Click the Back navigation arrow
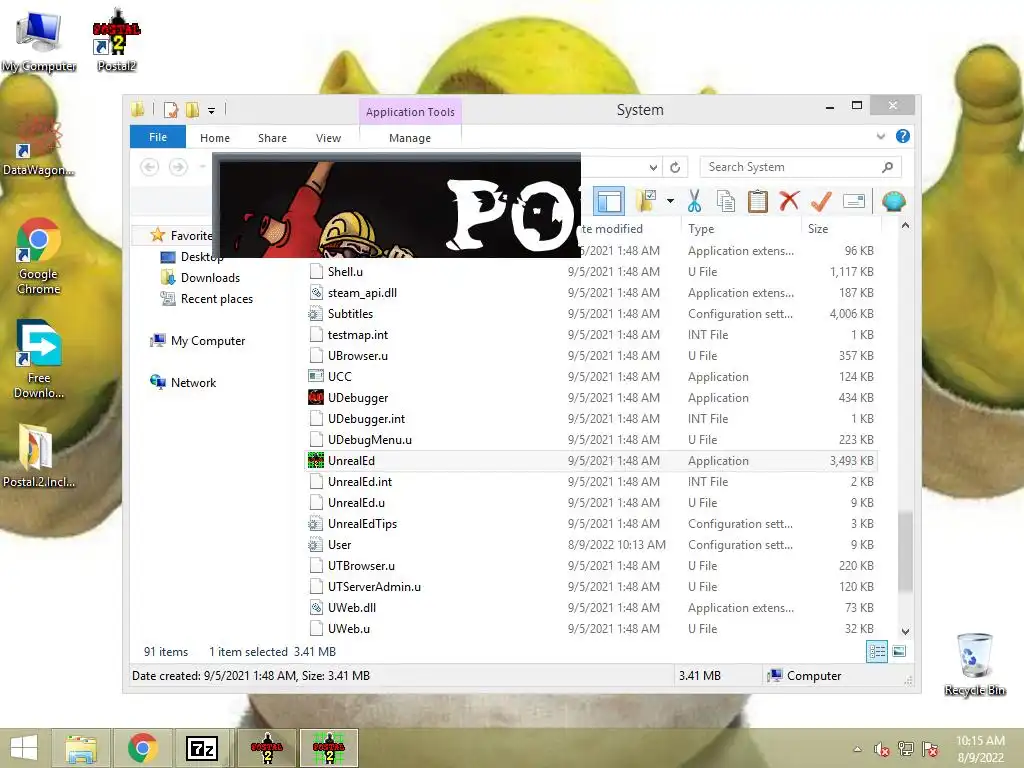 [150, 167]
